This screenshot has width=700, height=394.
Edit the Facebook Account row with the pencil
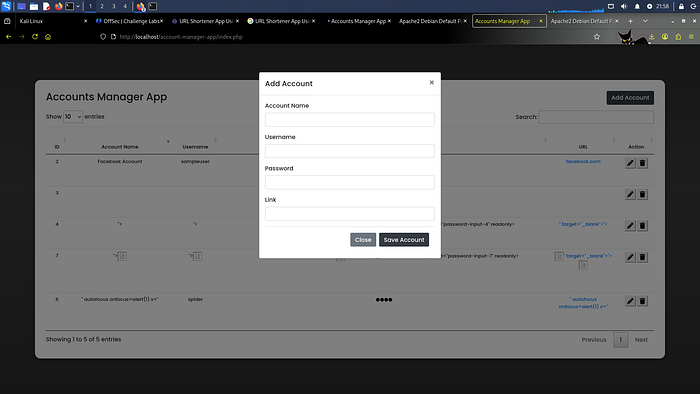pyautogui.click(x=630, y=163)
